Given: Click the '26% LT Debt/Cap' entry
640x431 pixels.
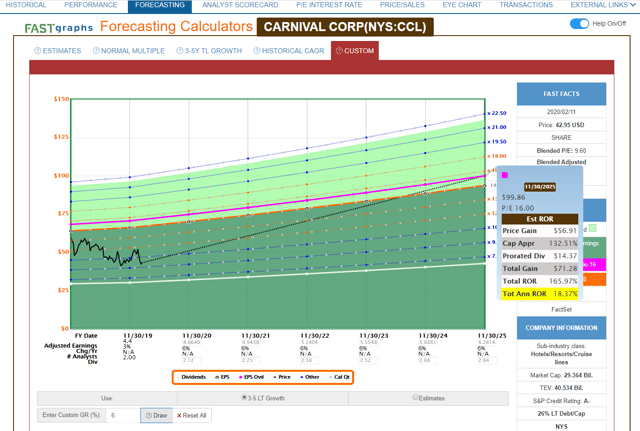Looking at the screenshot, I should [561, 413].
